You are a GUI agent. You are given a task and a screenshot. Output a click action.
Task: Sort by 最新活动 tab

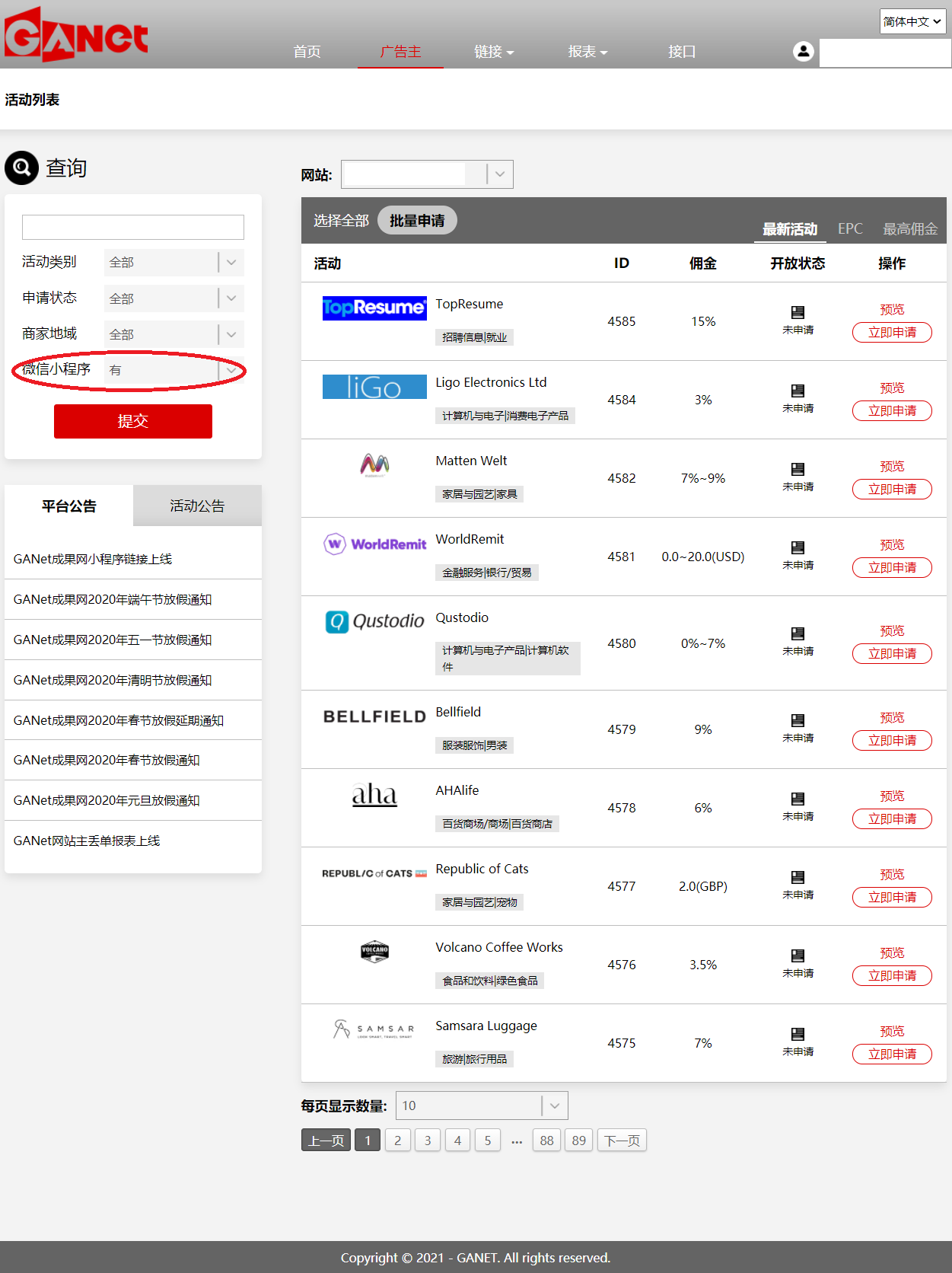point(790,229)
